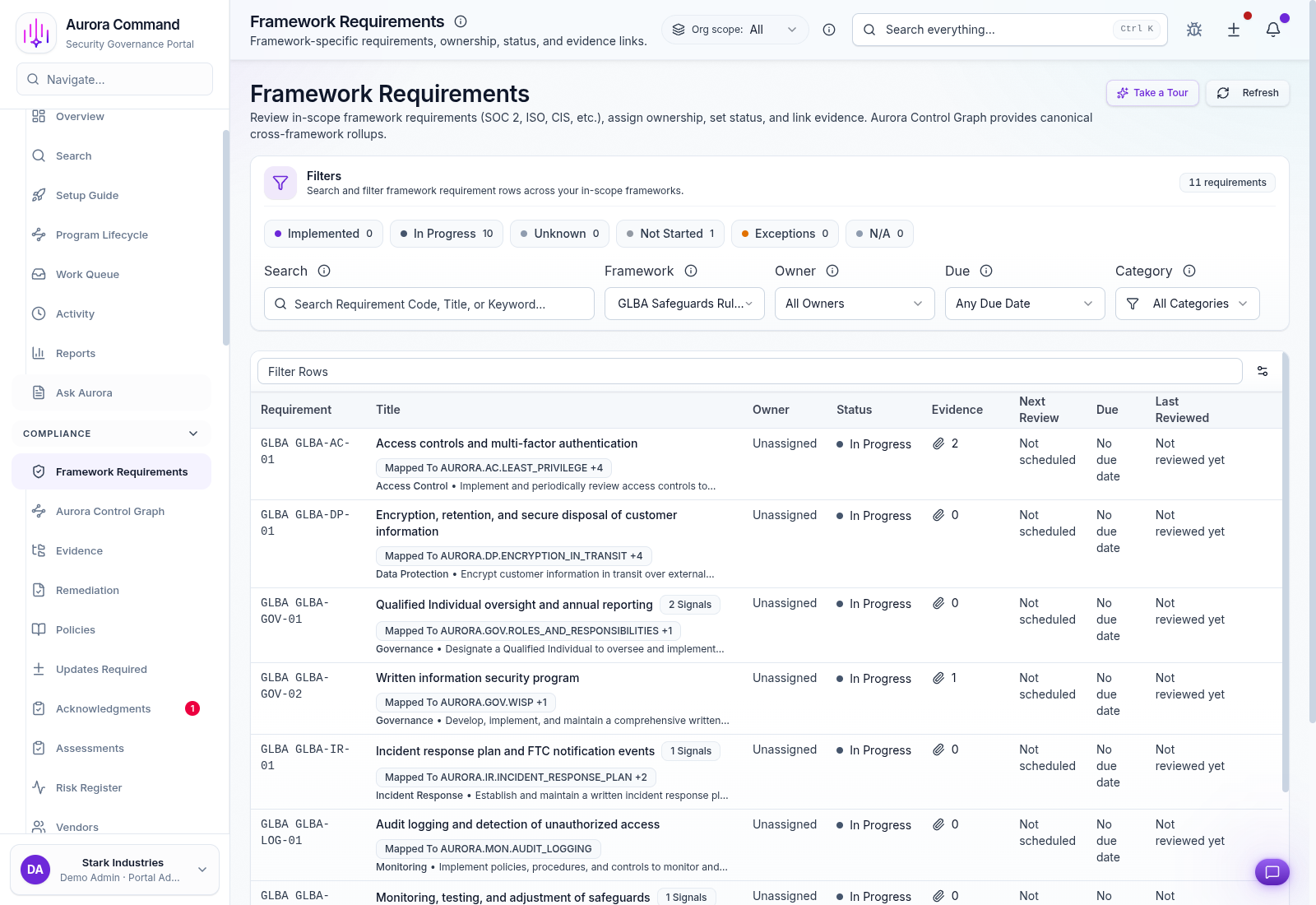Click the Filter Rows input field
This screenshot has height=905, width=1316.
pyautogui.click(x=748, y=371)
